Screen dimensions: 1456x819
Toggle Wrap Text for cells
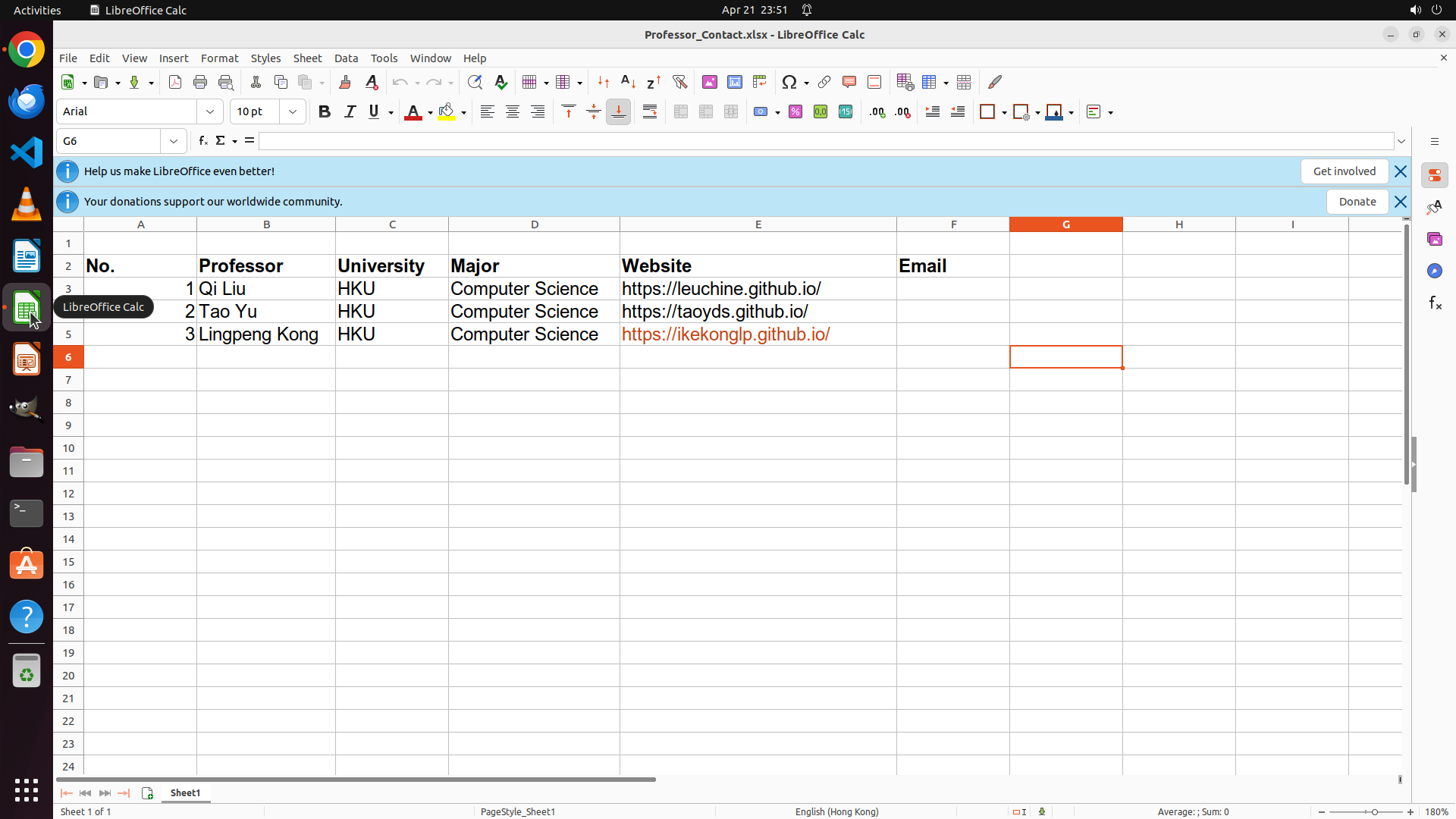click(650, 112)
